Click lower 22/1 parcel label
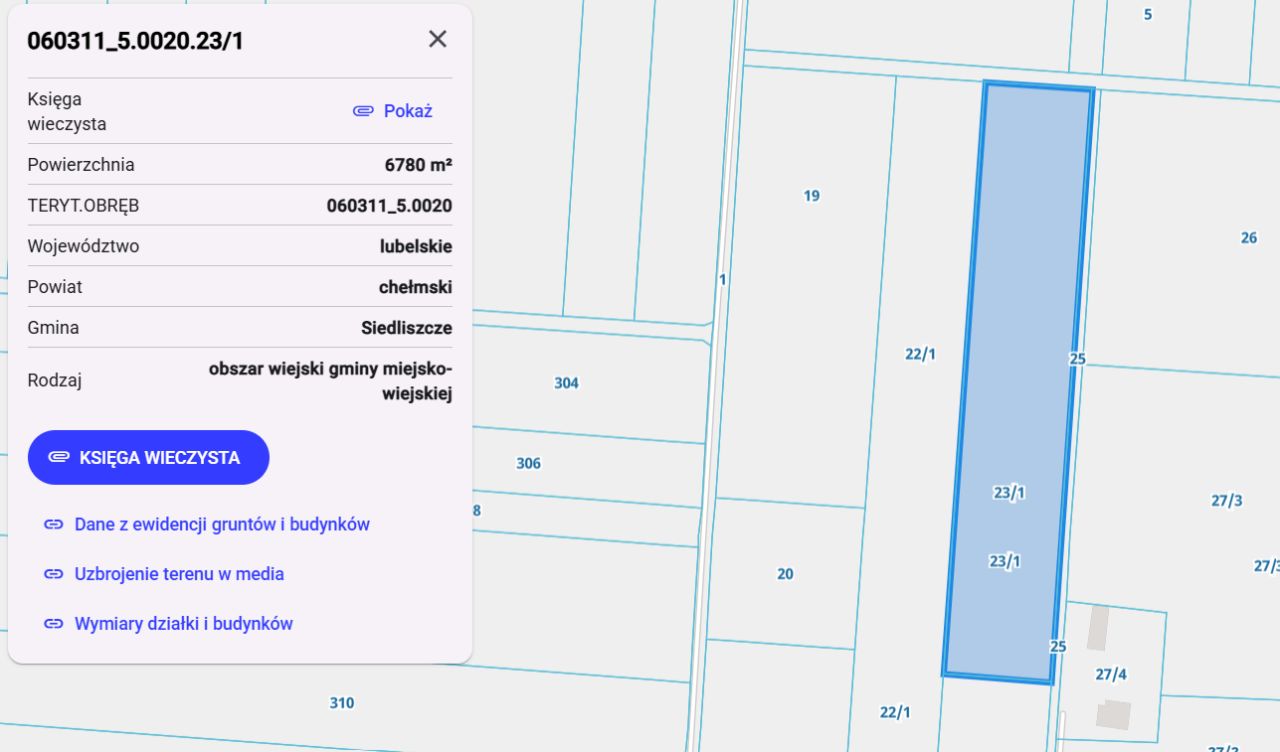1280x752 pixels. click(895, 712)
